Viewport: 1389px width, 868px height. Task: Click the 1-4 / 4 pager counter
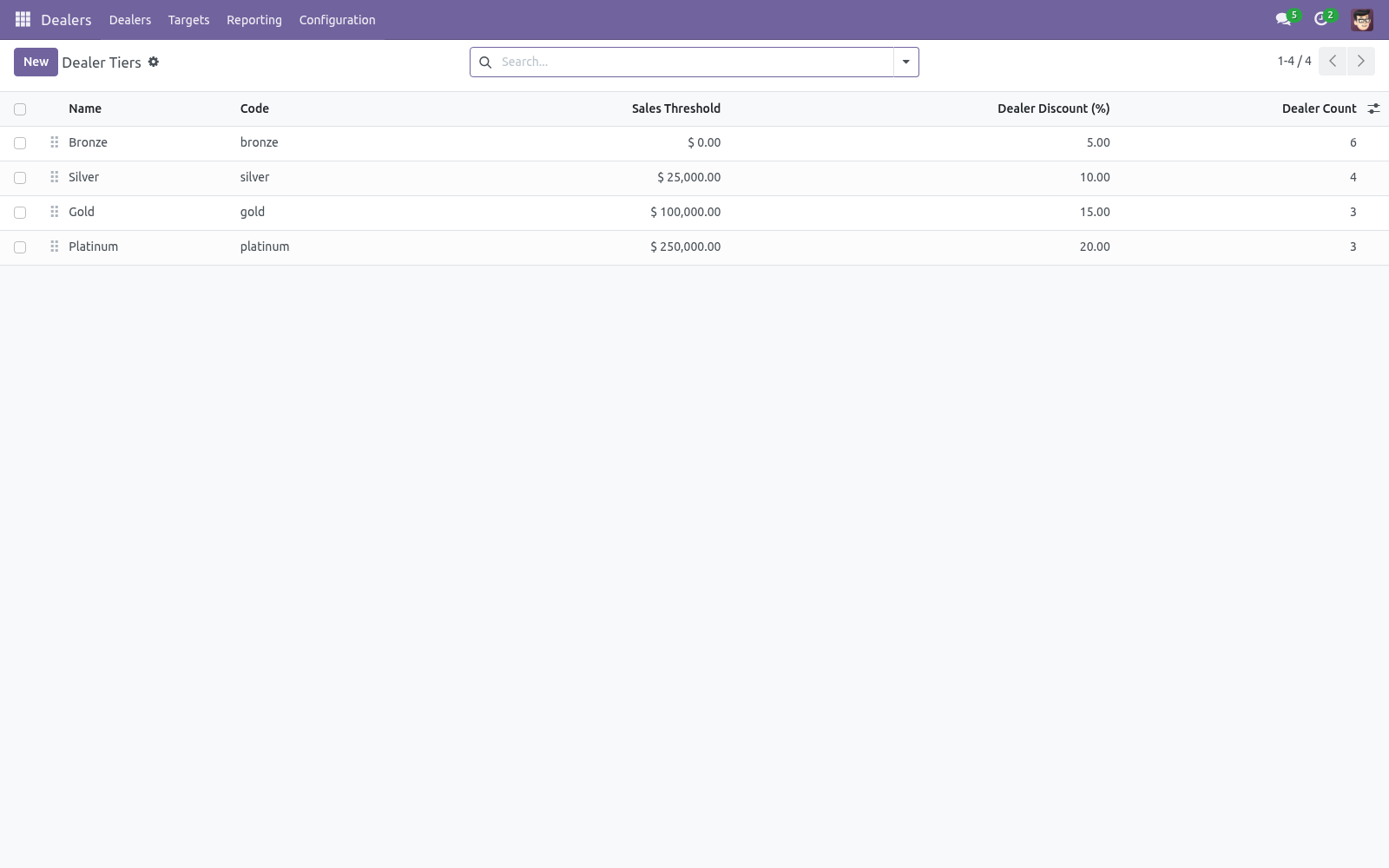(1294, 61)
